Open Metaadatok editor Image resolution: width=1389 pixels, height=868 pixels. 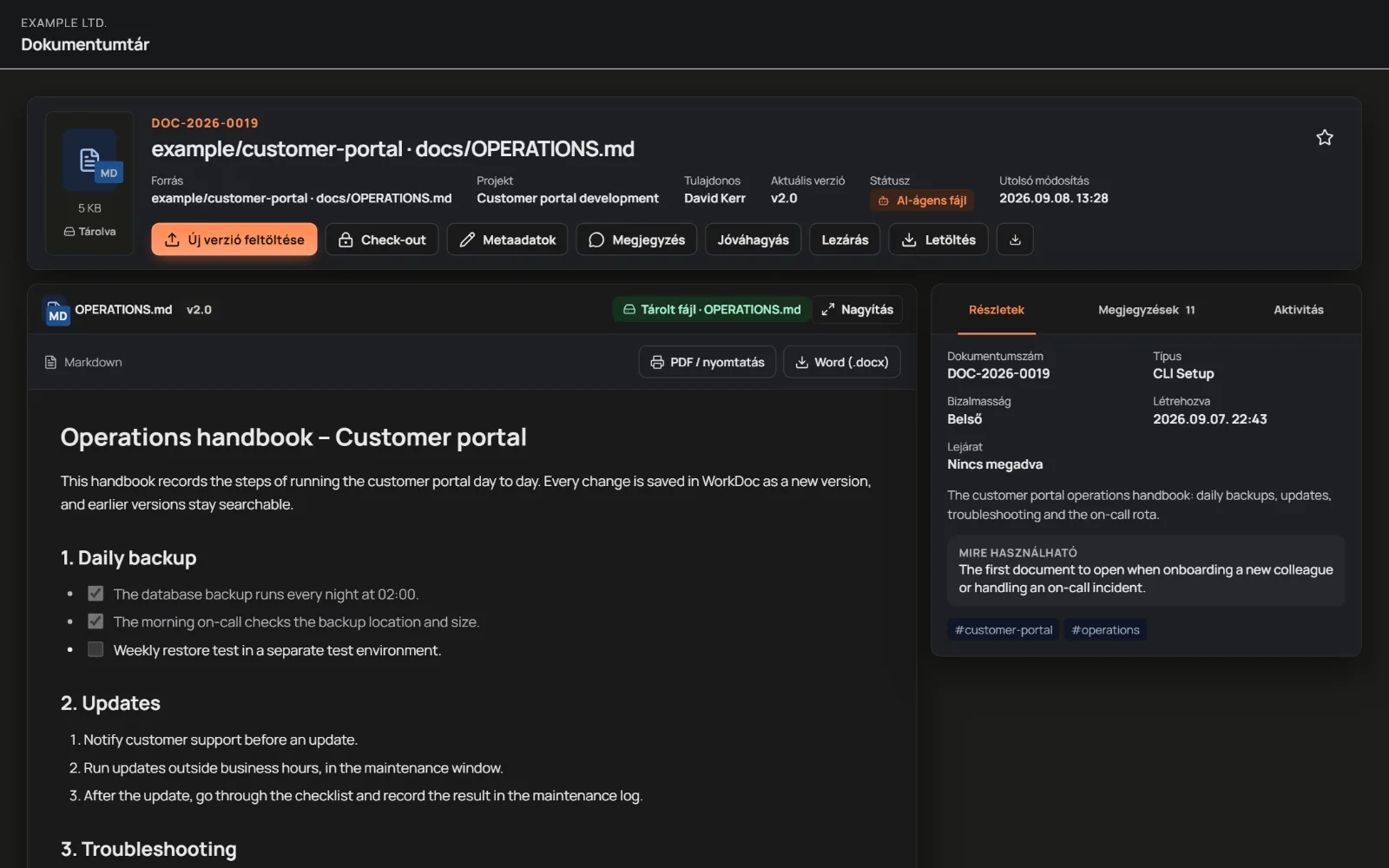pos(507,240)
